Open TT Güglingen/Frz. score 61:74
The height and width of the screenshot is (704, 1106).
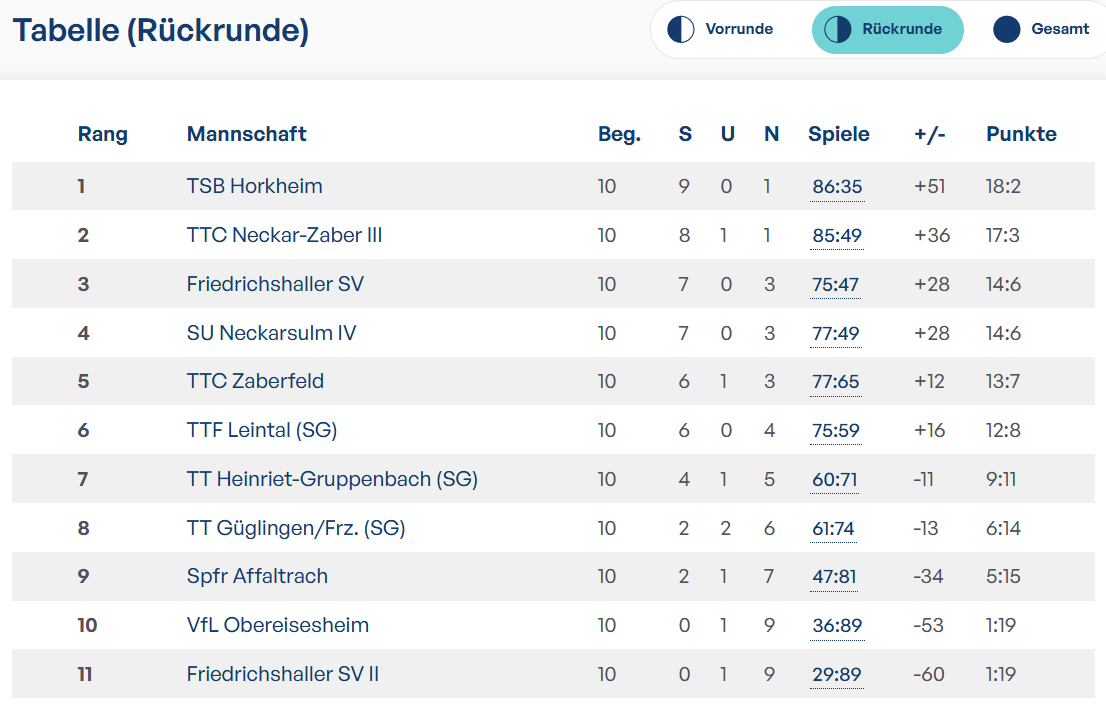[x=834, y=529]
